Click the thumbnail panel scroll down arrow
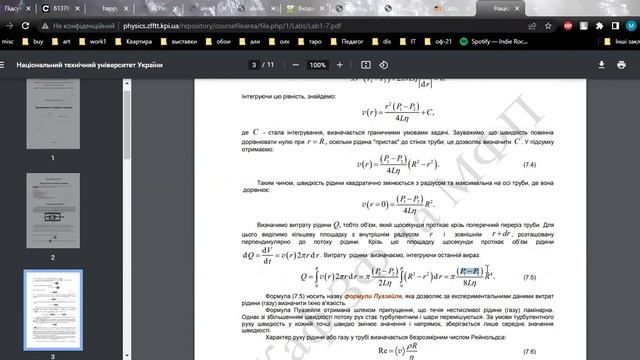The height and width of the screenshot is (360, 640). point(127,356)
